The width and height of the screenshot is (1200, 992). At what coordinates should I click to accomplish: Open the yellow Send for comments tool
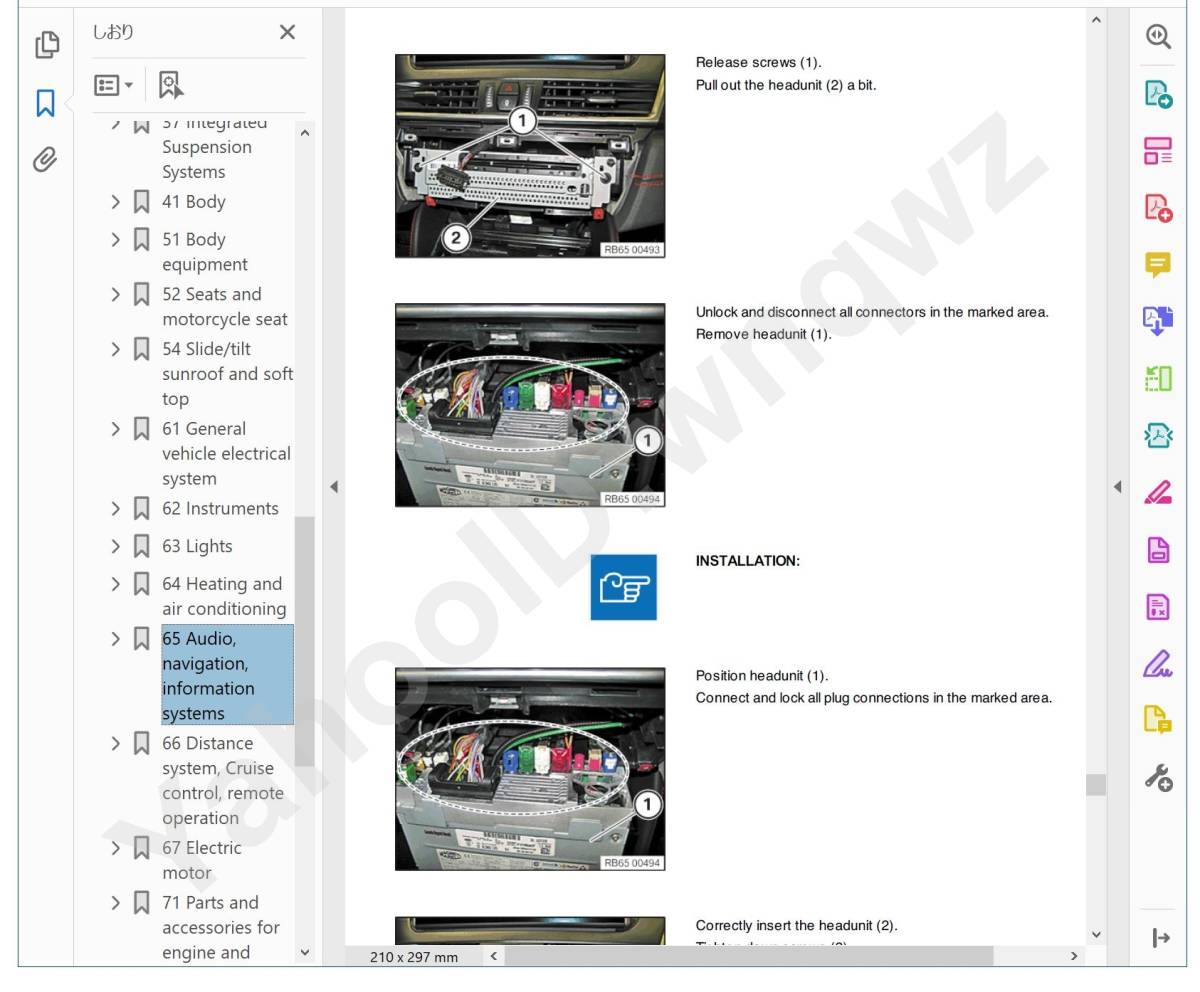click(x=1158, y=720)
